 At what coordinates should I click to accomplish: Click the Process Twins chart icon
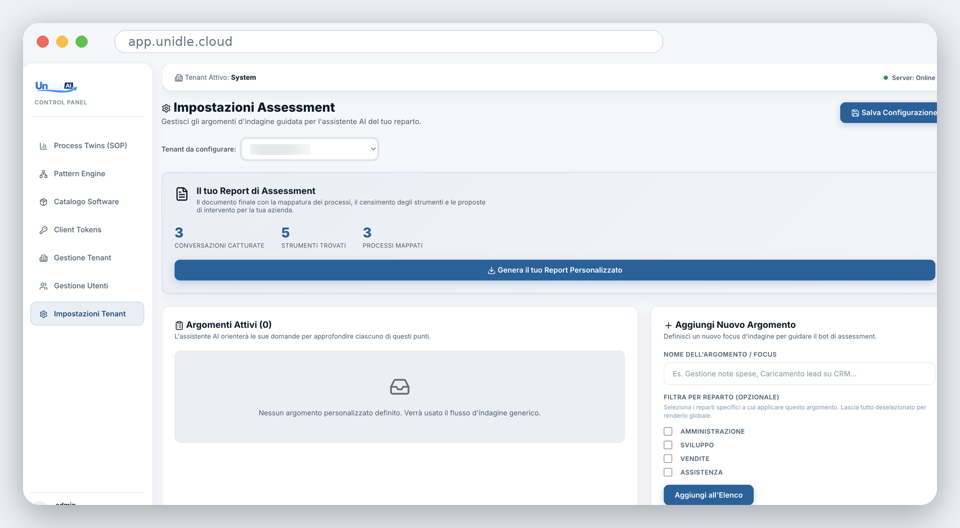click(43, 146)
